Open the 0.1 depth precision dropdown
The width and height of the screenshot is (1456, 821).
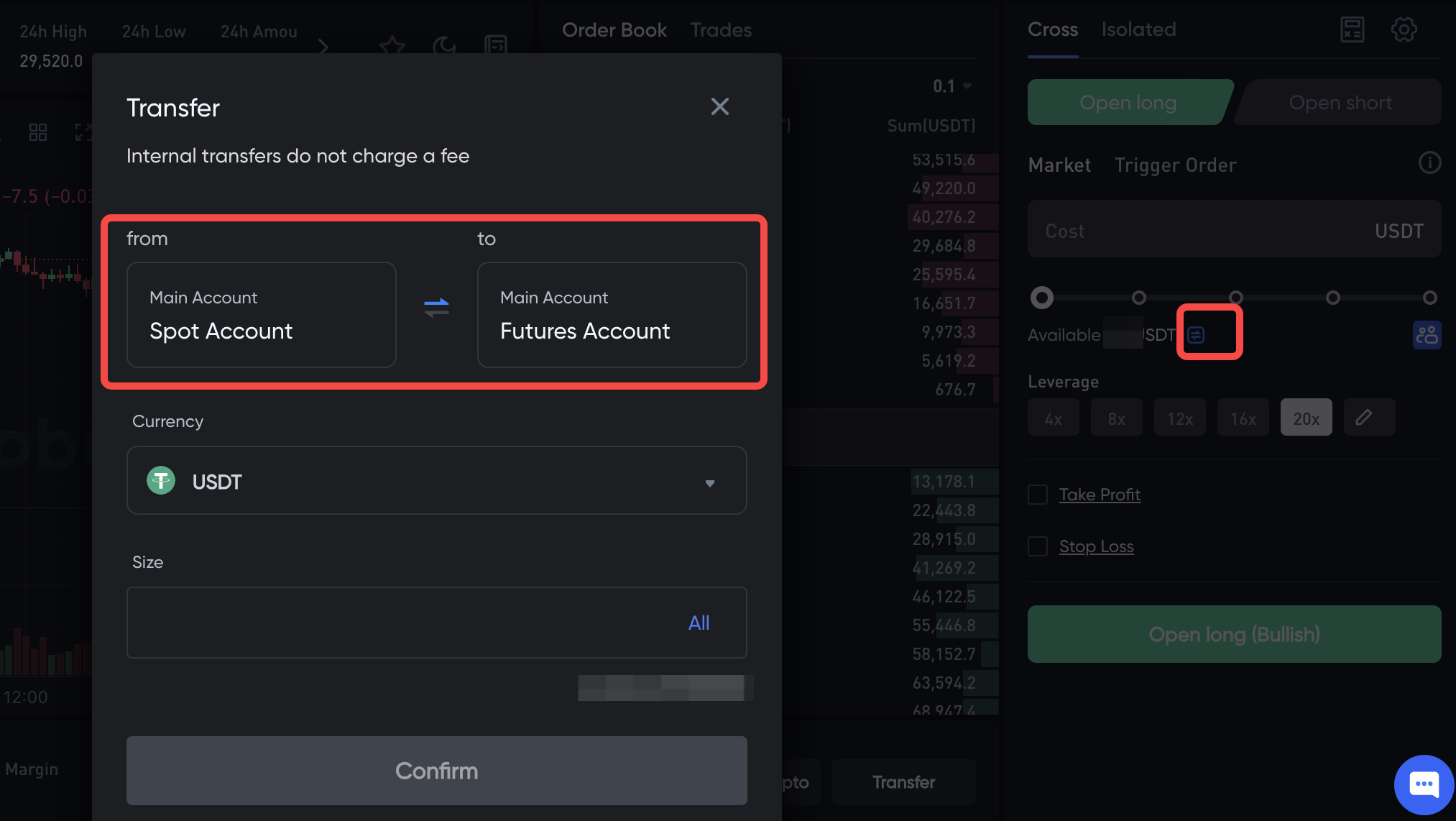pos(952,86)
